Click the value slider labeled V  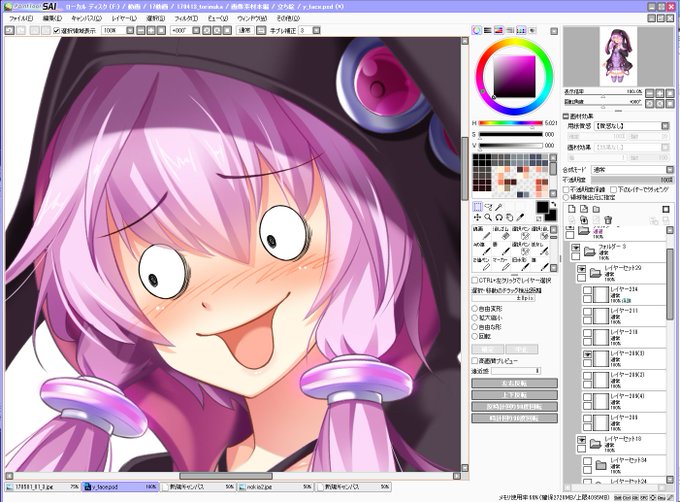click(510, 146)
